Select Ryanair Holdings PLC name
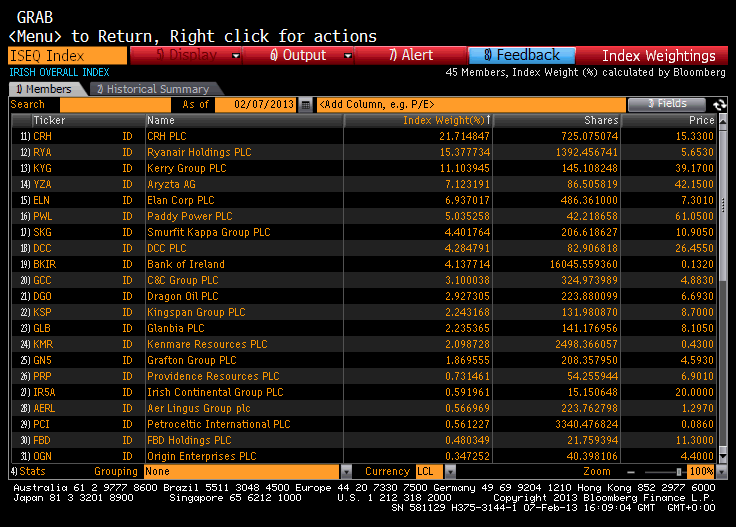736x527 pixels. coord(199,153)
